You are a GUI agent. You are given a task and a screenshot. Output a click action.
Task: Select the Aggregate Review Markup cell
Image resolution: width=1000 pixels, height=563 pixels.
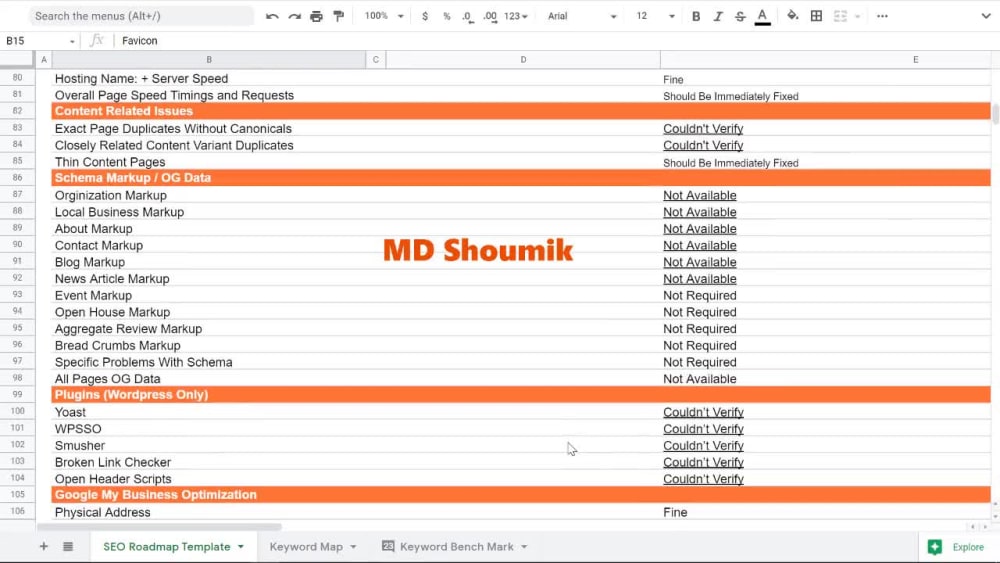[x=209, y=329]
